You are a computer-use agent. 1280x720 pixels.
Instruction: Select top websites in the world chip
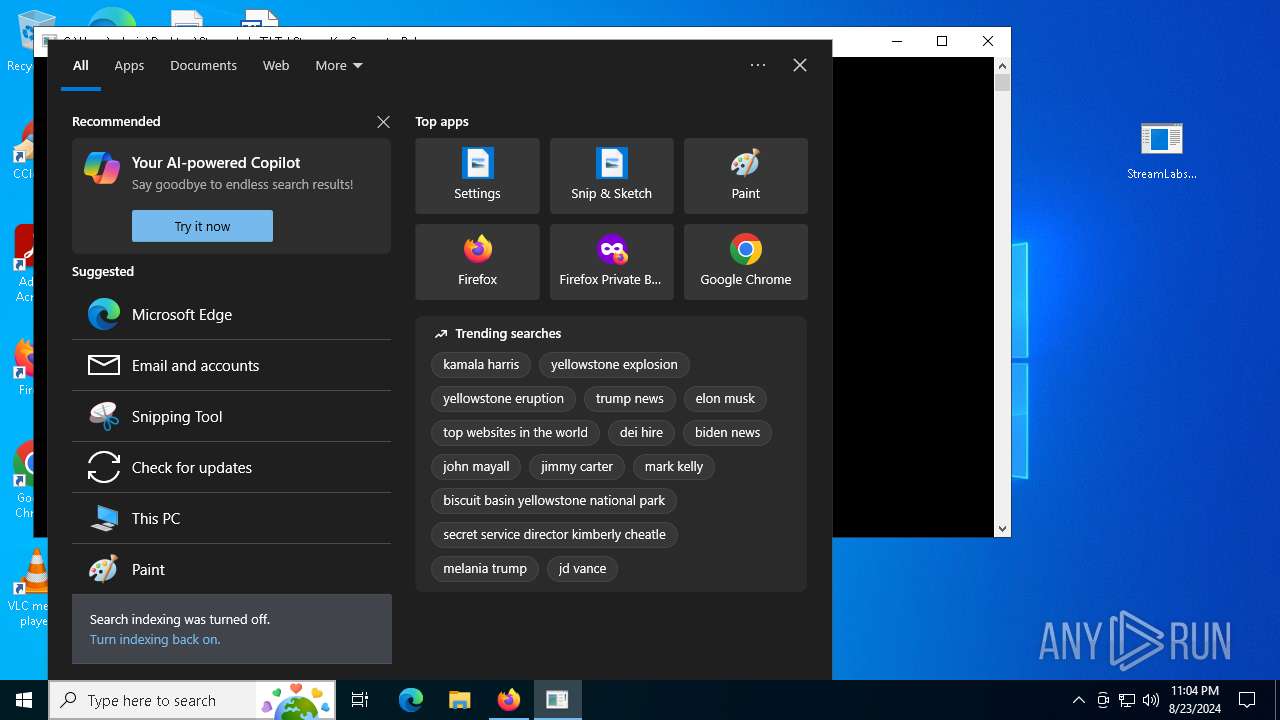515,433
